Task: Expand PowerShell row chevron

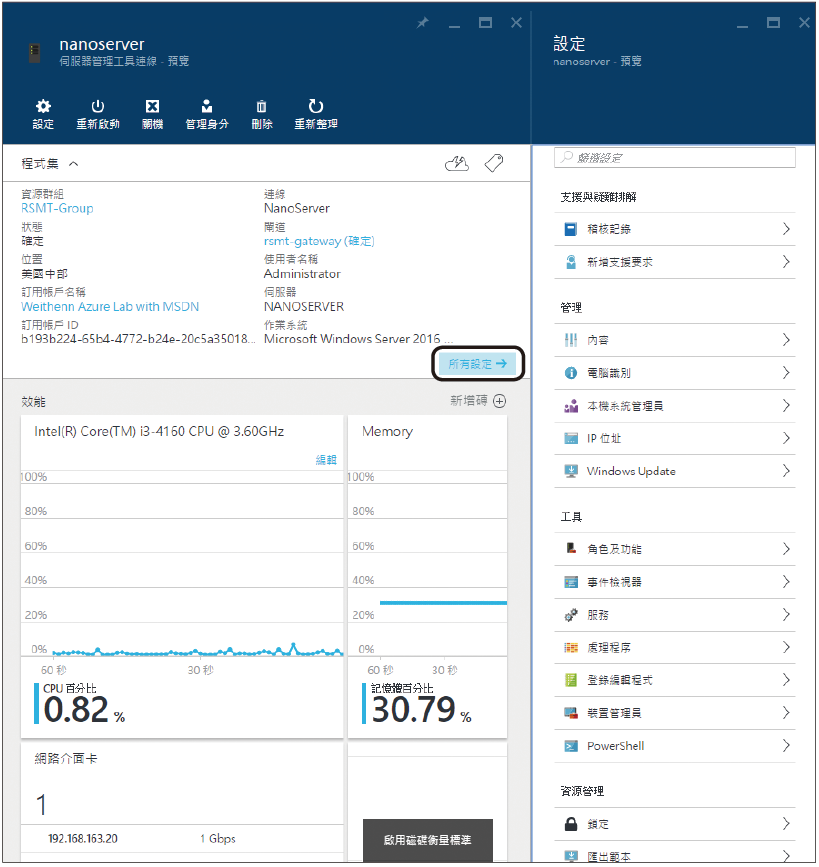Action: [786, 746]
